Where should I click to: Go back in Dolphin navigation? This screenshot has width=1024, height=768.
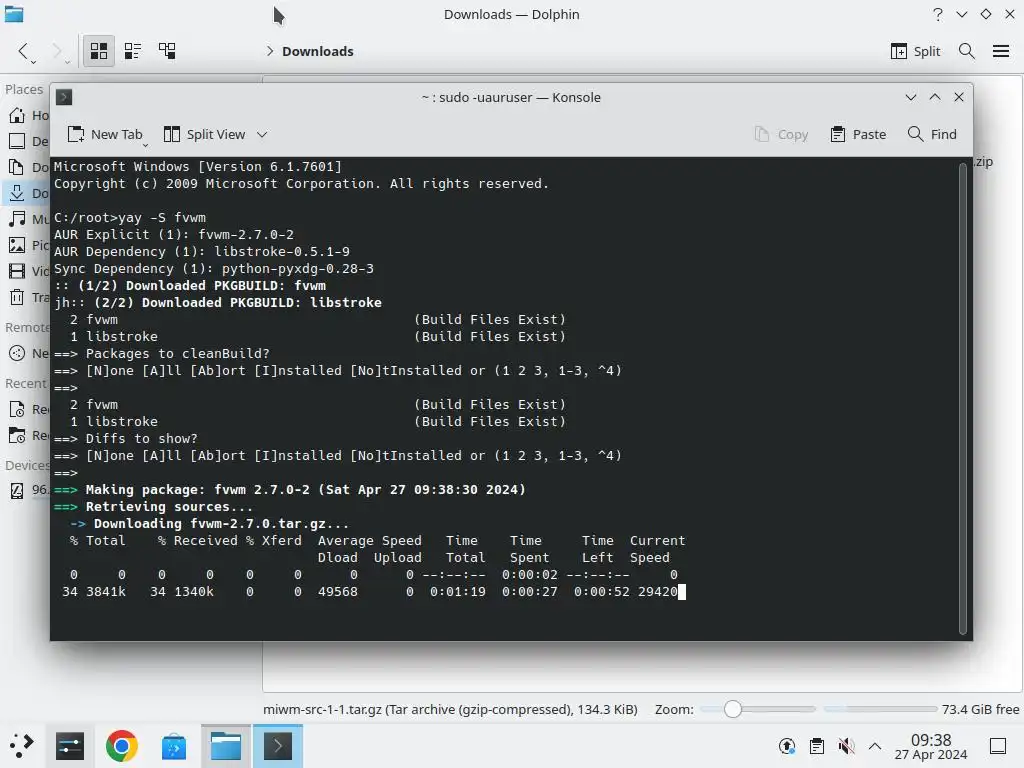tap(24, 51)
